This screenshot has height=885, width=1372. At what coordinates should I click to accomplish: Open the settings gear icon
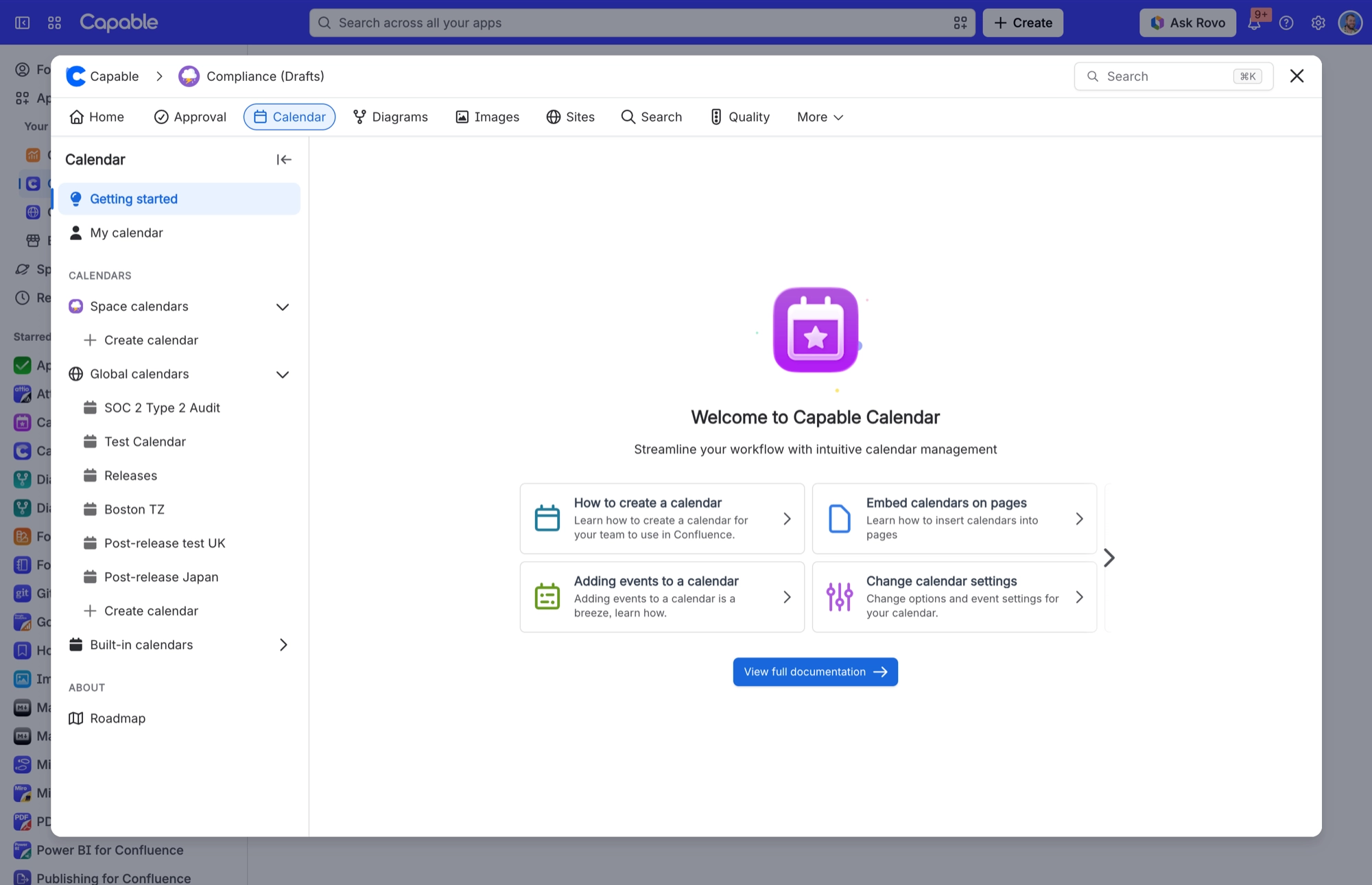(x=1318, y=23)
